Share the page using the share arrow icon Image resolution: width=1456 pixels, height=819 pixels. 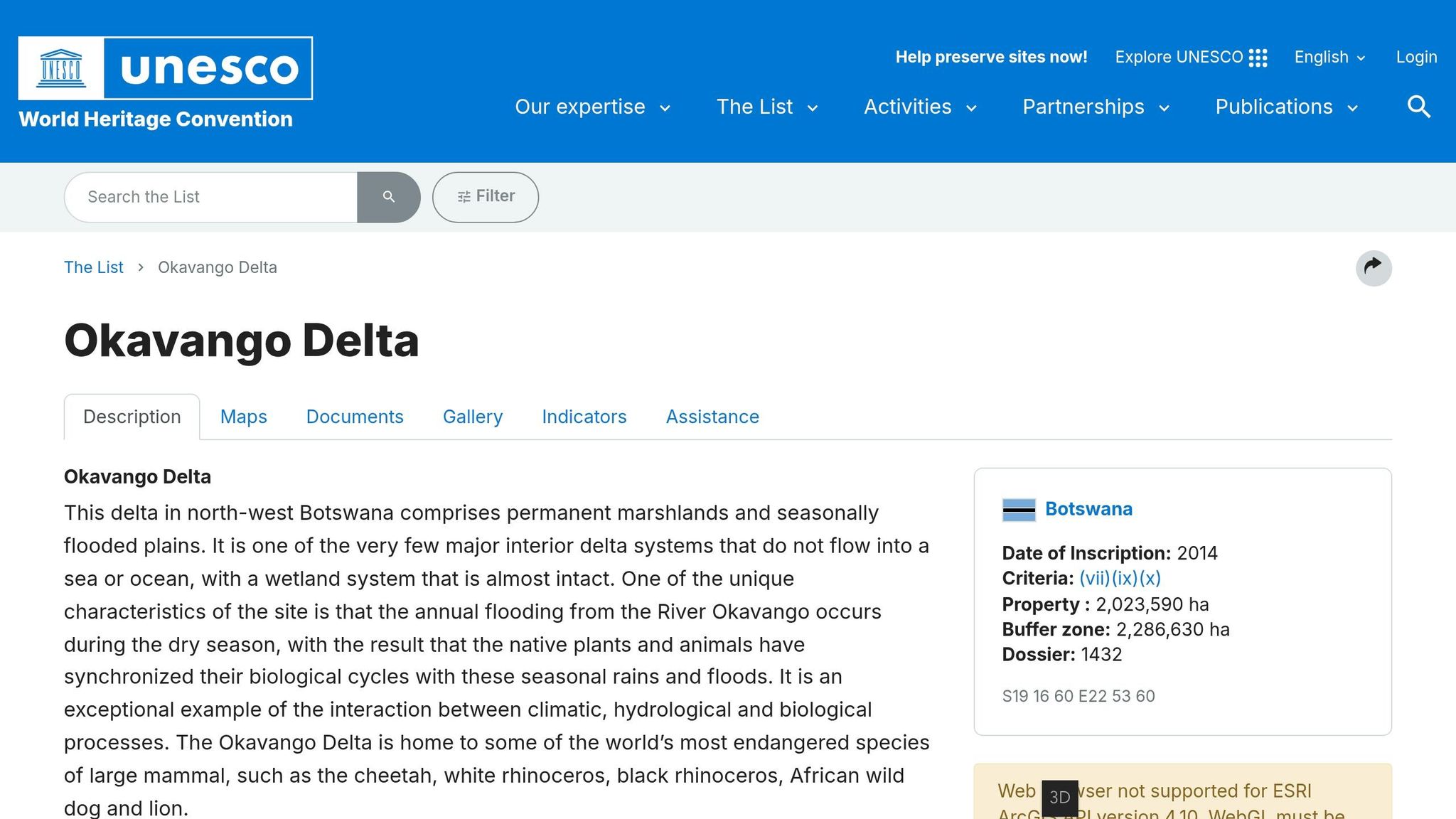click(x=1374, y=268)
